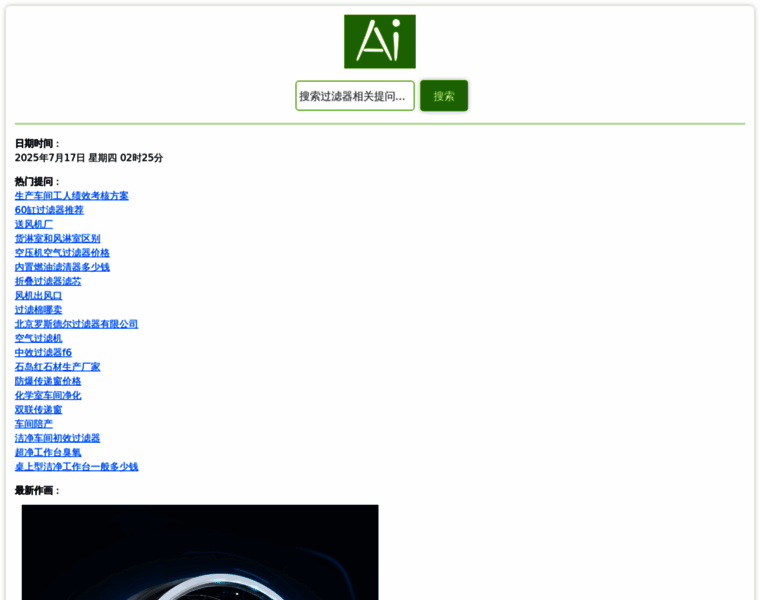Follow the 送风机厂 link

coord(34,224)
